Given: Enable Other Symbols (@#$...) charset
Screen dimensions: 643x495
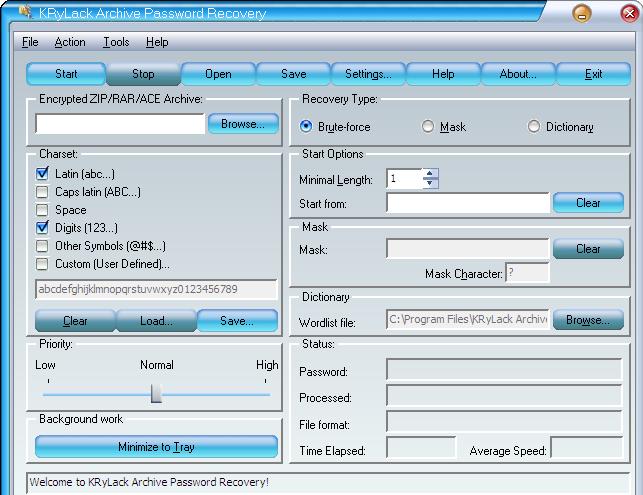Looking at the screenshot, I should tap(42, 246).
